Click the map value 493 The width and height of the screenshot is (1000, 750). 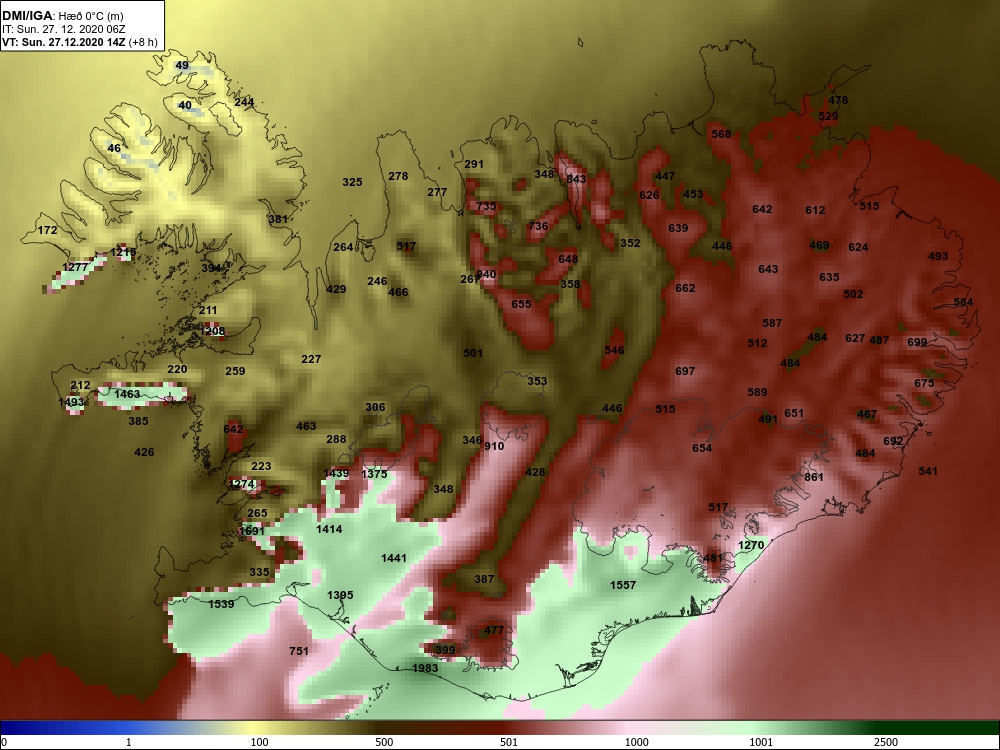tap(938, 256)
